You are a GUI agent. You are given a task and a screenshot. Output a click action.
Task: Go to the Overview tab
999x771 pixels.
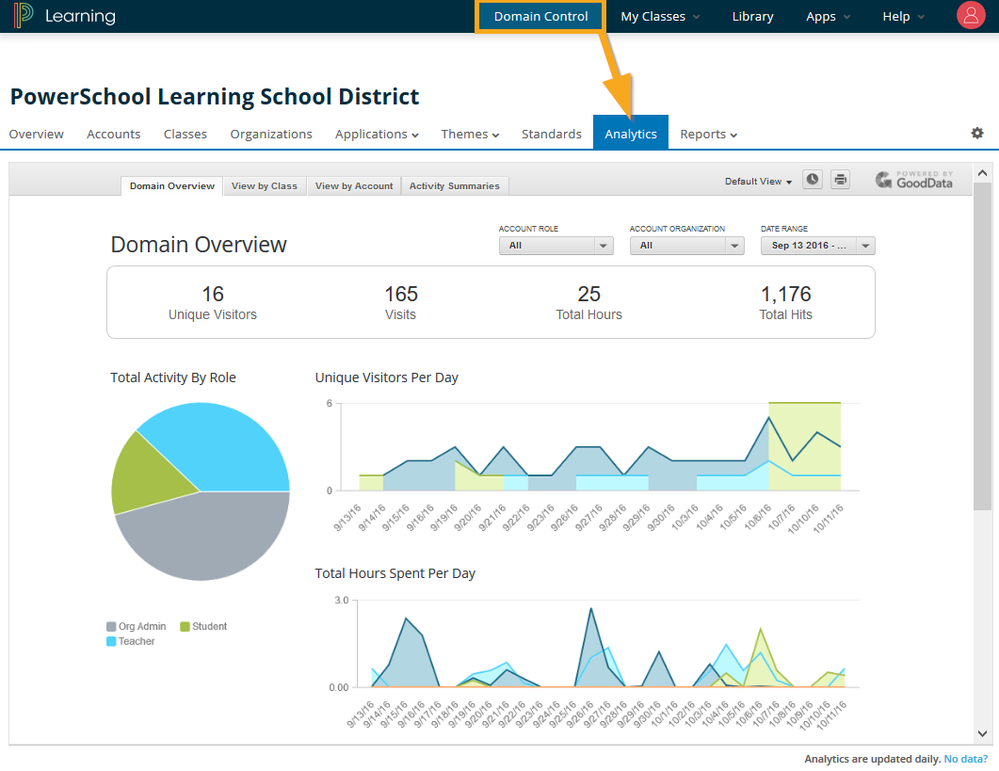point(36,134)
